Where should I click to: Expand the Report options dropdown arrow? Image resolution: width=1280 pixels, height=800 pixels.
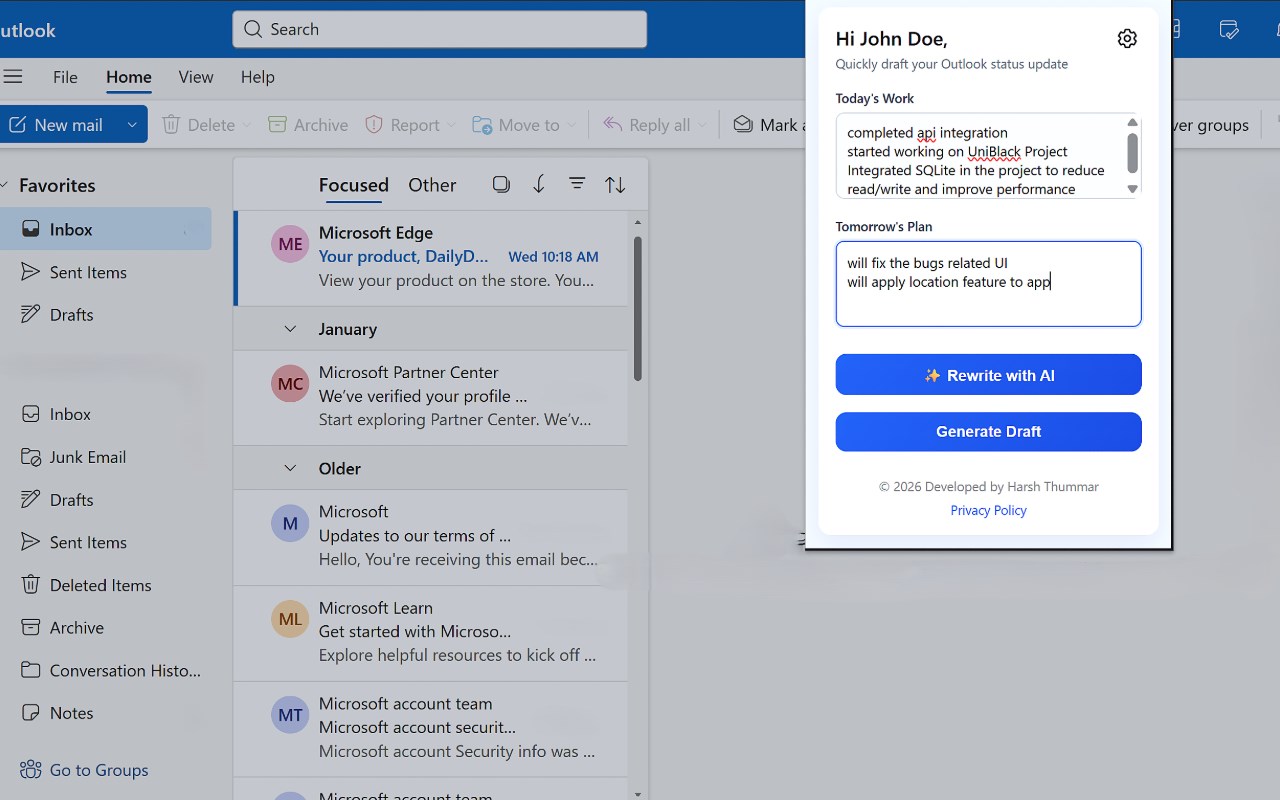pos(451,125)
